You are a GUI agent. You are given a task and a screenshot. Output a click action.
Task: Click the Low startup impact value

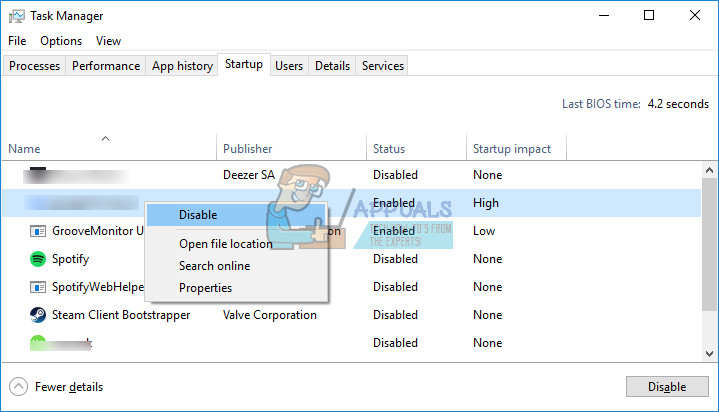484,231
